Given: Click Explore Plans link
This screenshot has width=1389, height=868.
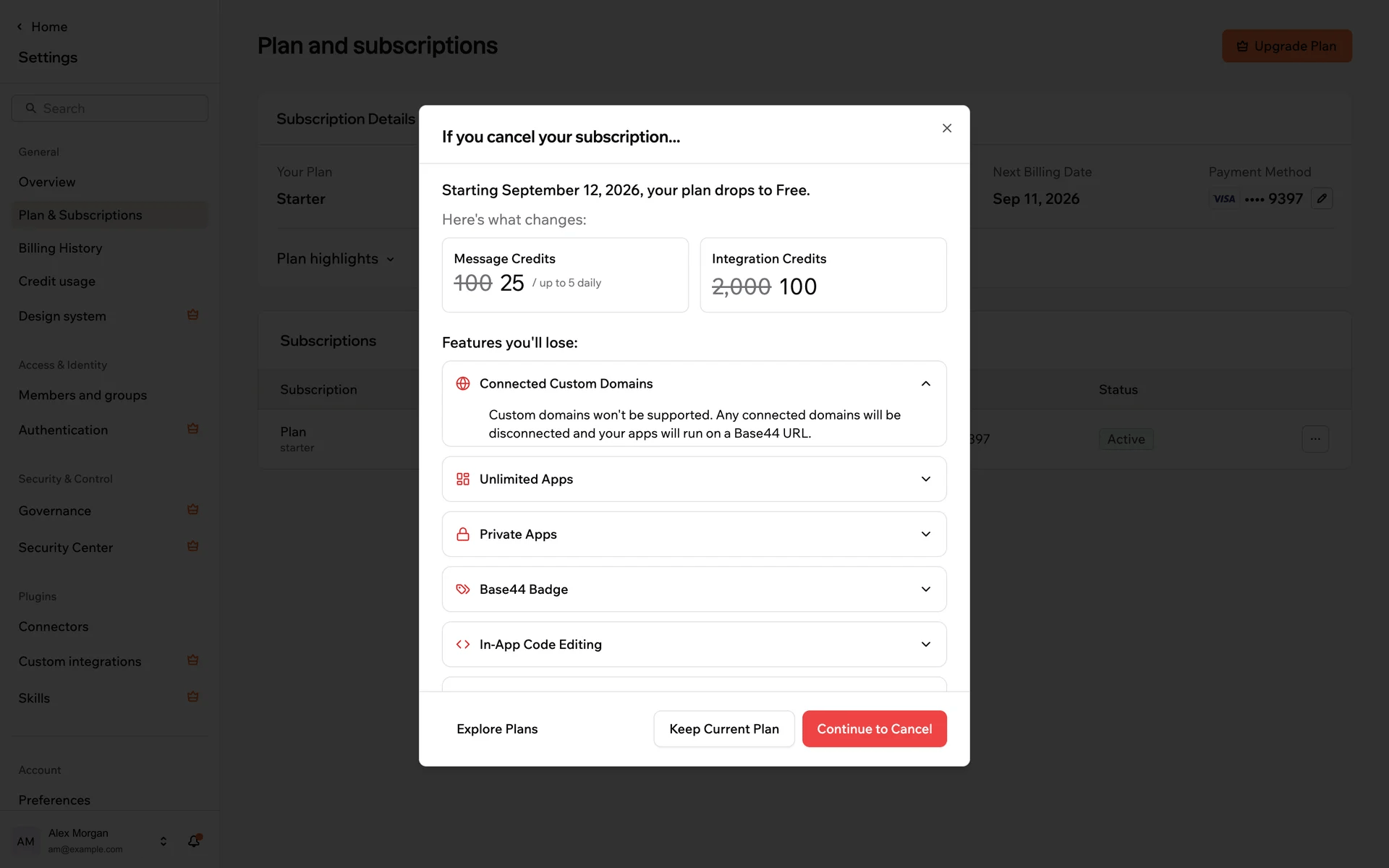Looking at the screenshot, I should 497,728.
